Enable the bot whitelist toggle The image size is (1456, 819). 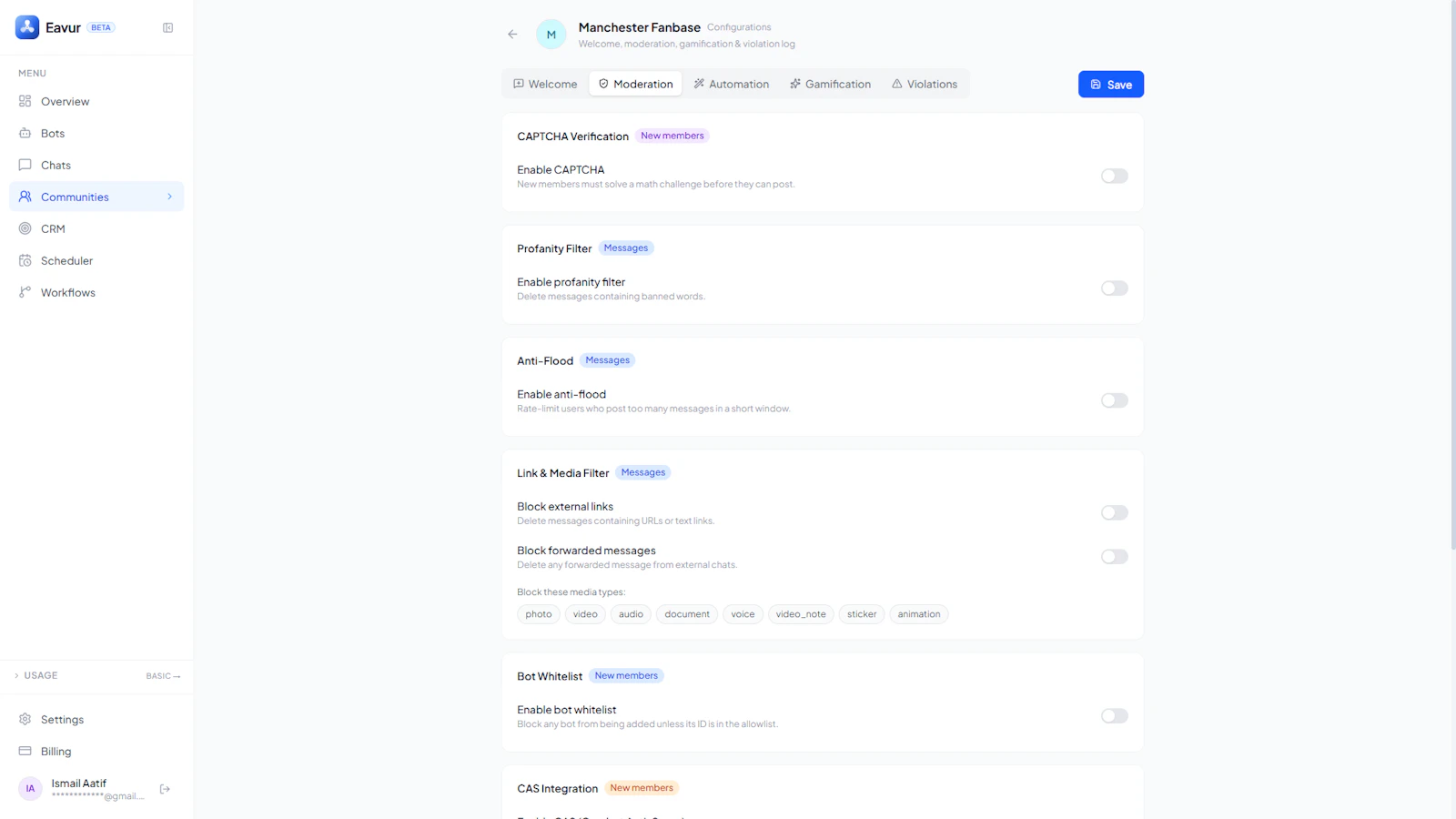click(1115, 716)
